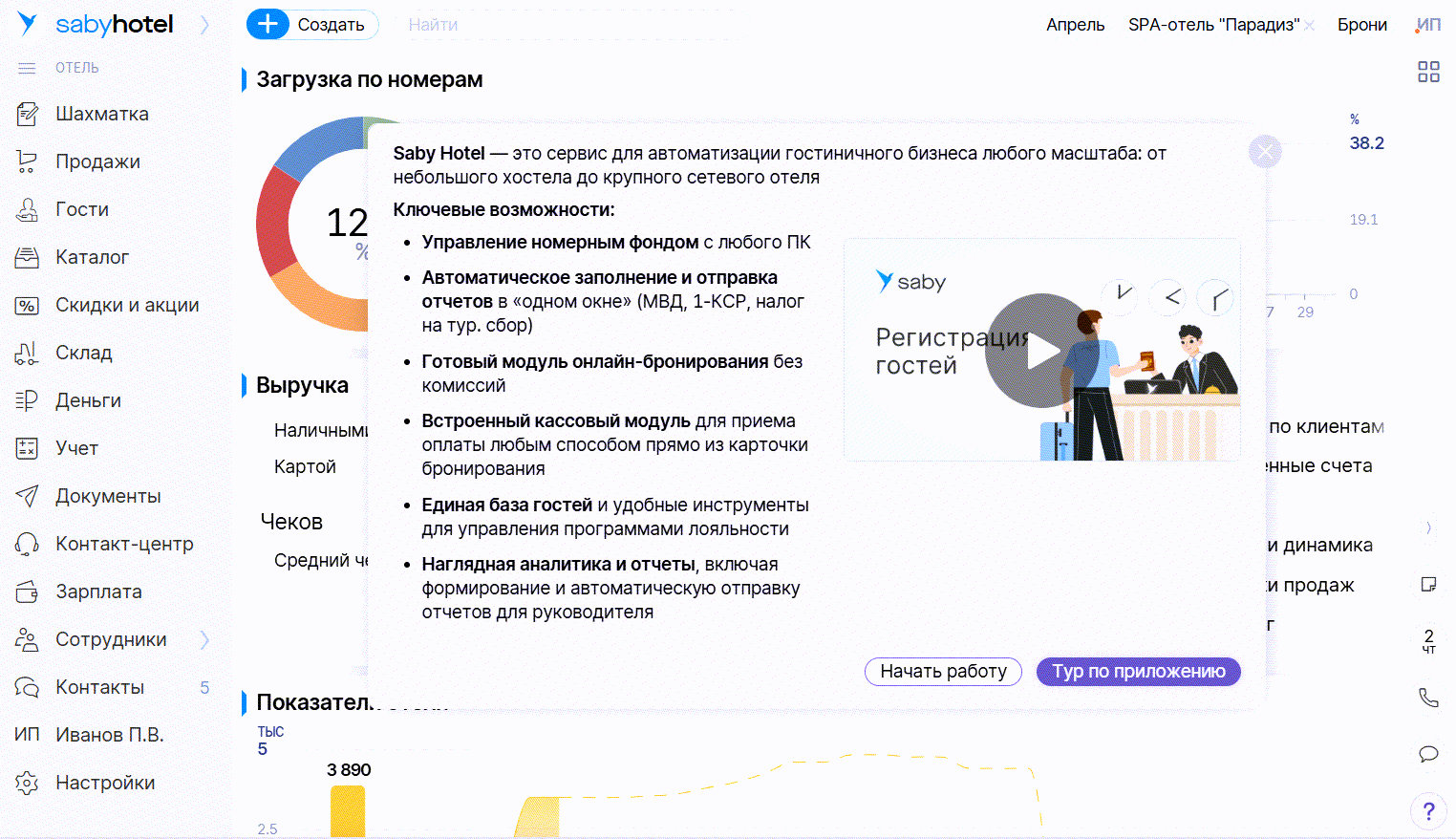Click the 38.2 percent value
Image resolution: width=1456 pixels, height=839 pixels.
pos(1366,143)
